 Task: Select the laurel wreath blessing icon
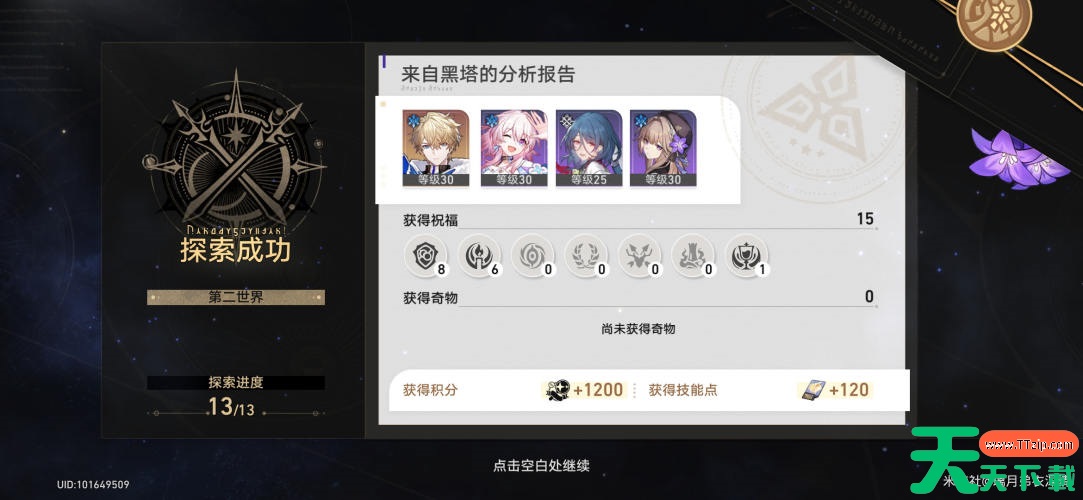tap(586, 256)
